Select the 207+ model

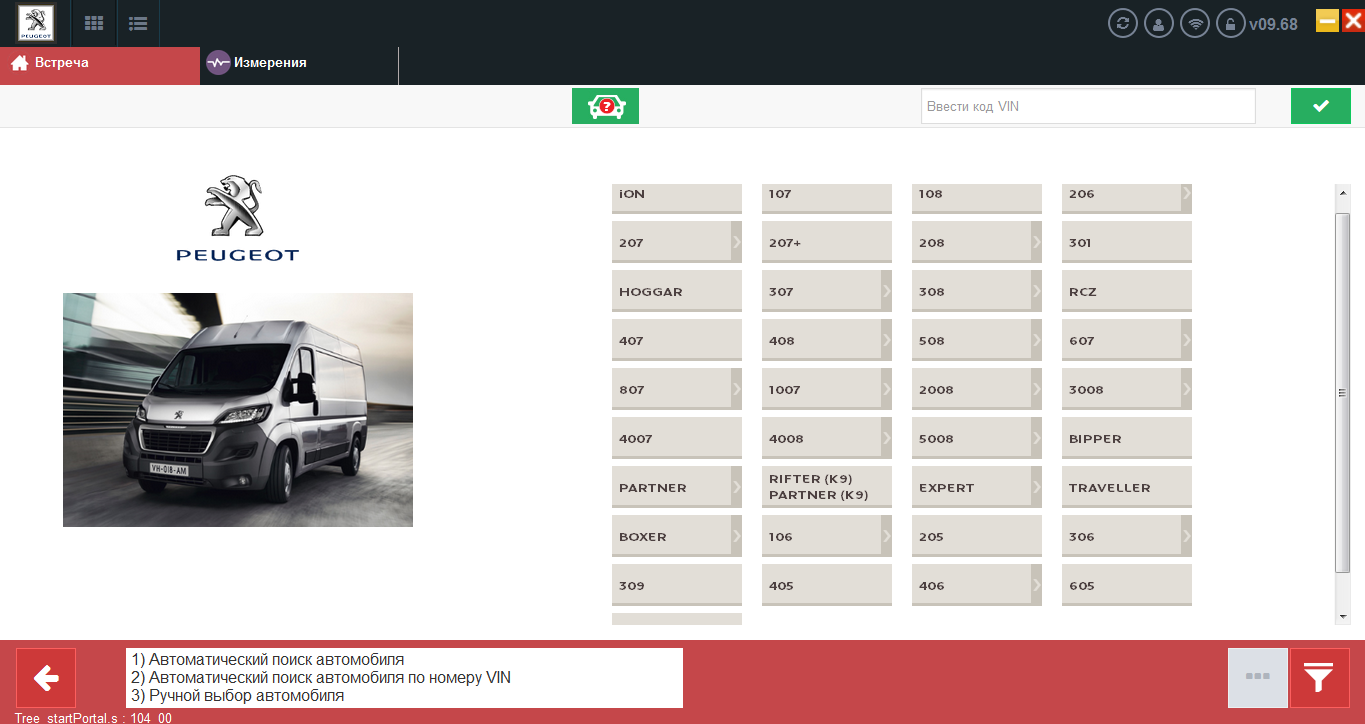(x=827, y=242)
